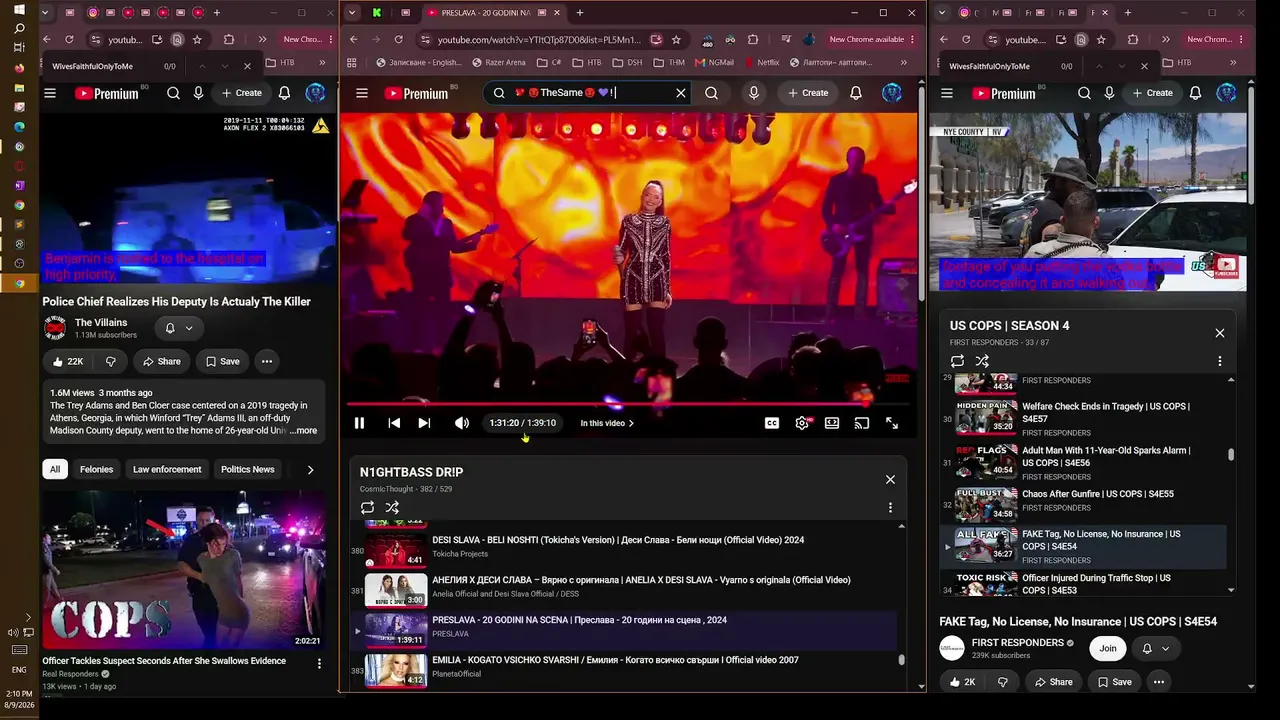Cast the middle video with Play on TV

point(862,423)
